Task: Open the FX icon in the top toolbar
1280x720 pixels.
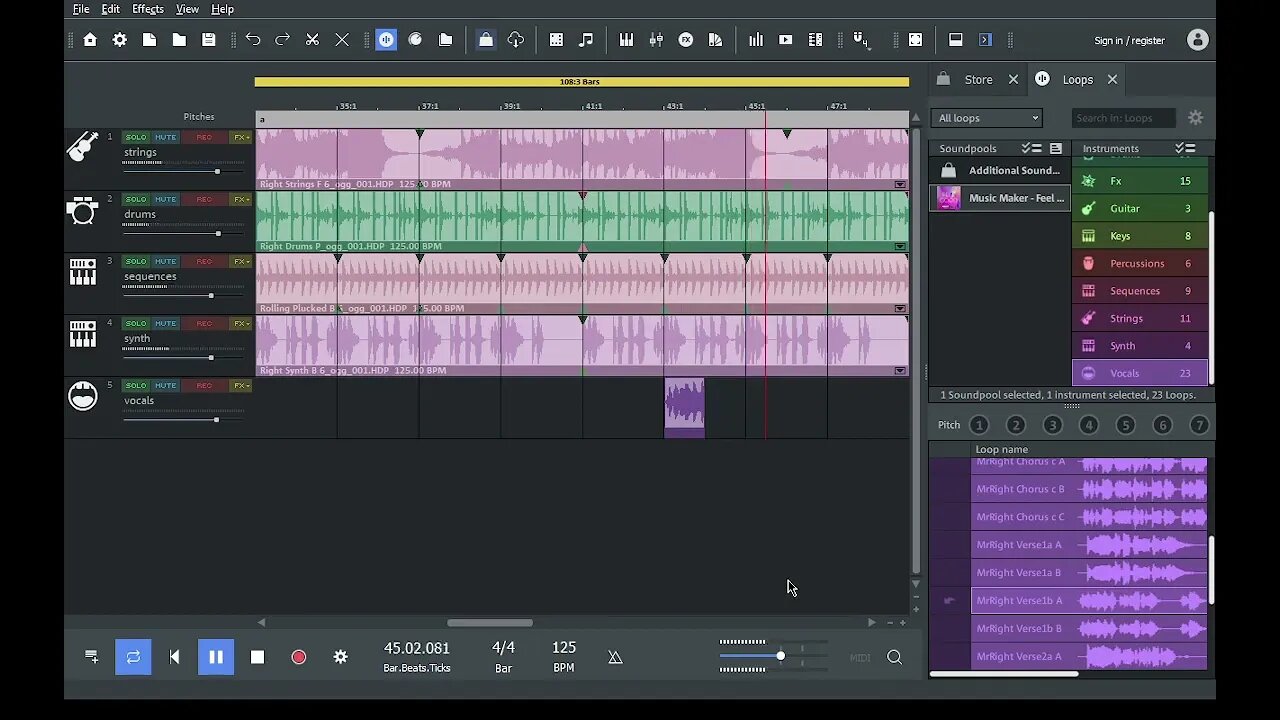Action: tap(686, 40)
